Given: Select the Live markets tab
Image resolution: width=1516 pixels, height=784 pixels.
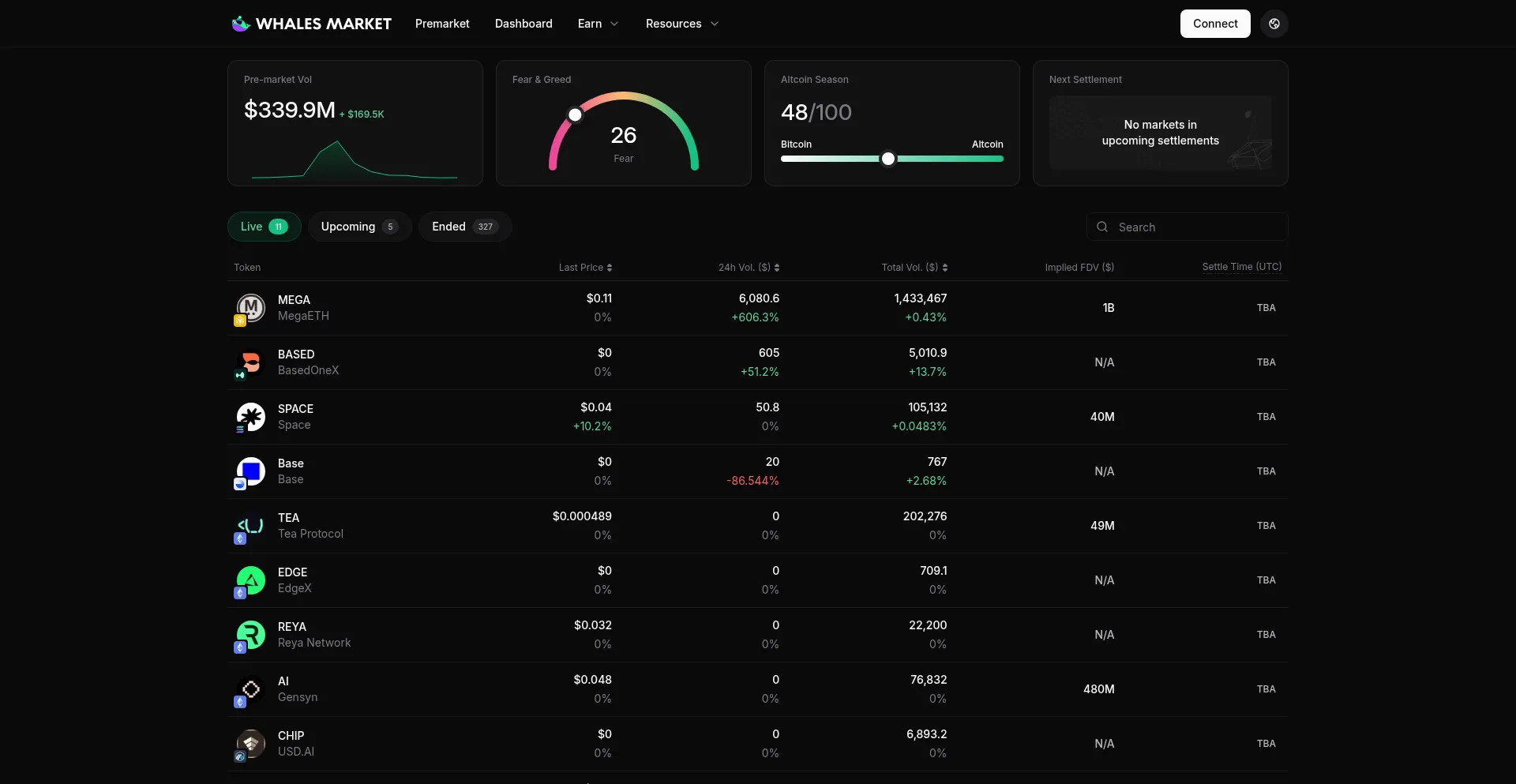Looking at the screenshot, I should coord(264,227).
